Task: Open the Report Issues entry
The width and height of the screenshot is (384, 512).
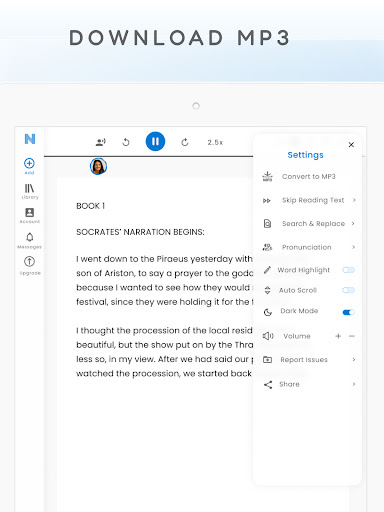Action: (309, 360)
